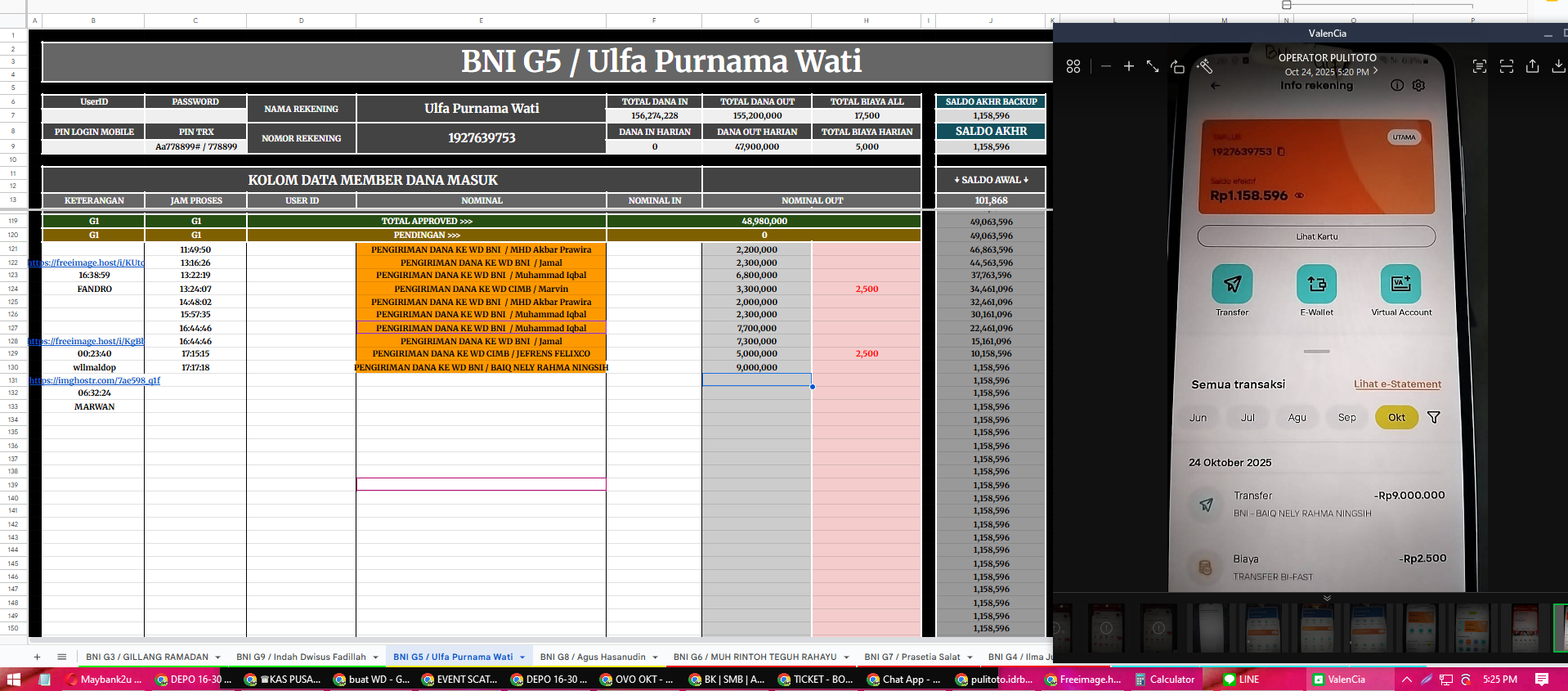
Task: Open dropdown arrow on BNI G5 / Ulfa Purnama Wati tab
Action: pyautogui.click(x=522, y=657)
